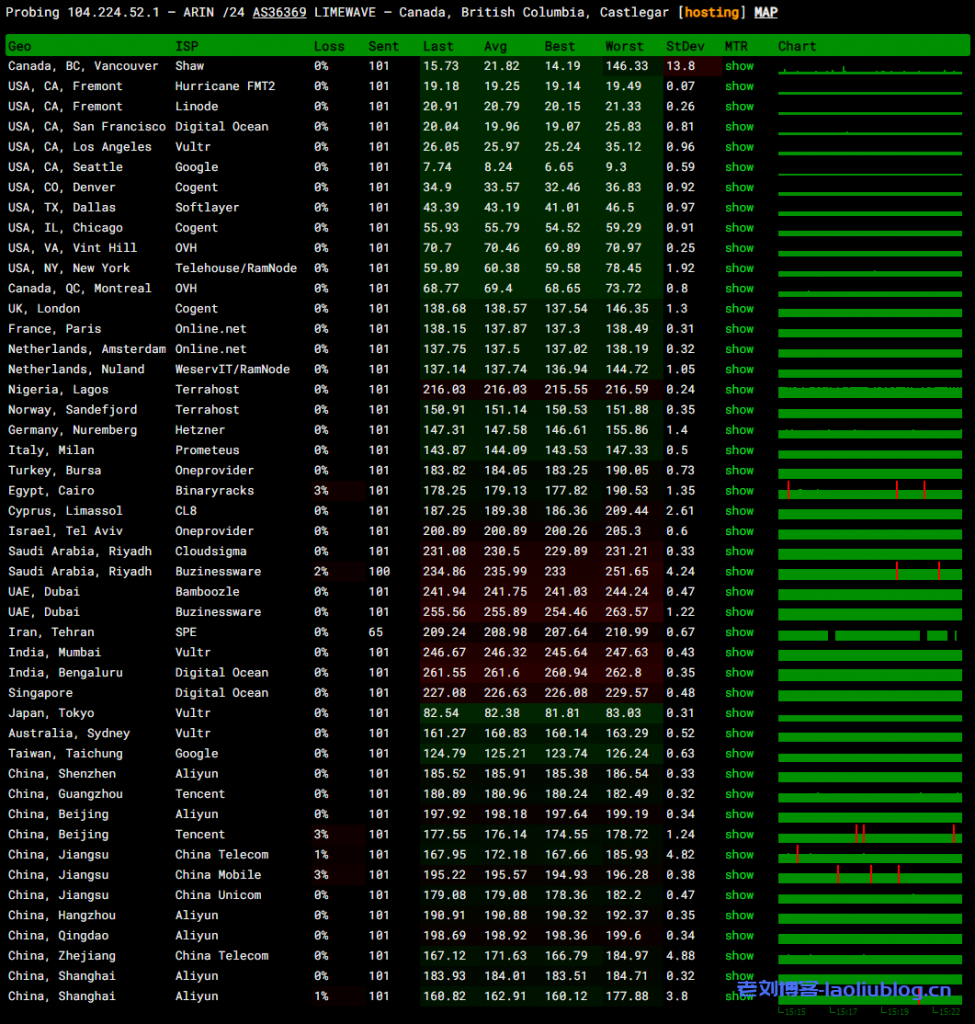Show MTR for Egypt, Cairo Binaryracks

pyautogui.click(x=739, y=491)
